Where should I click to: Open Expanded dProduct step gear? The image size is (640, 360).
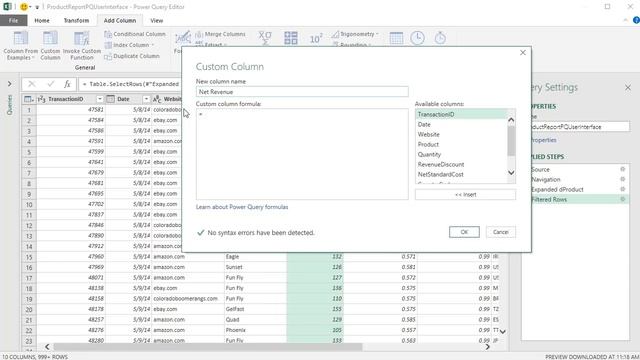[x=622, y=189]
